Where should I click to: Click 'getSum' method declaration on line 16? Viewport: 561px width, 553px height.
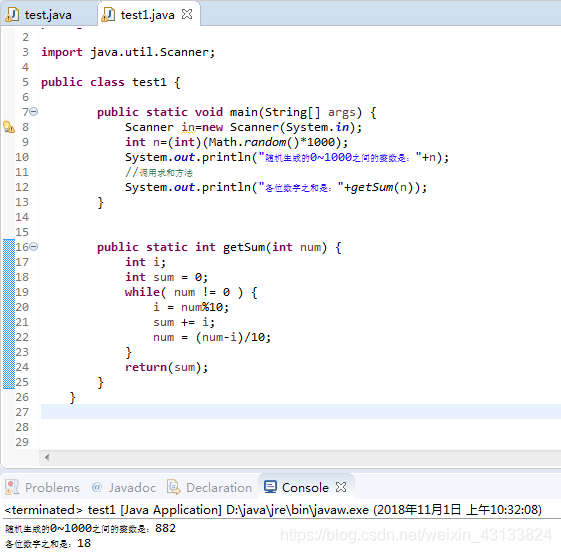click(244, 247)
